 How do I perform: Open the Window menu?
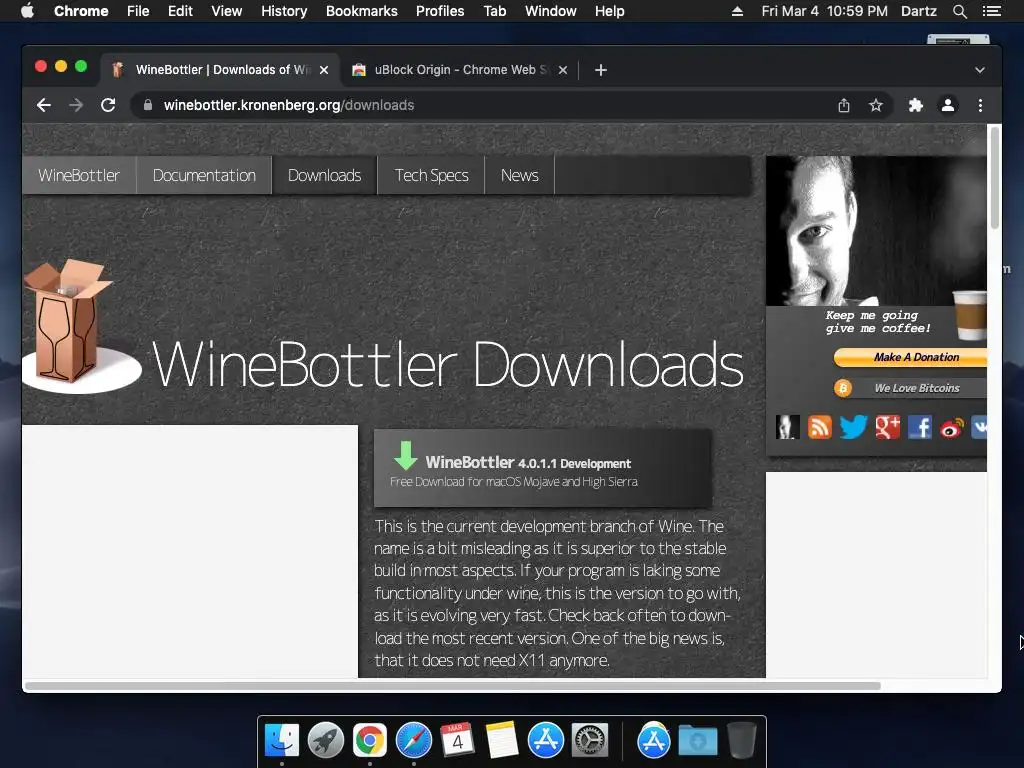pyautogui.click(x=551, y=11)
